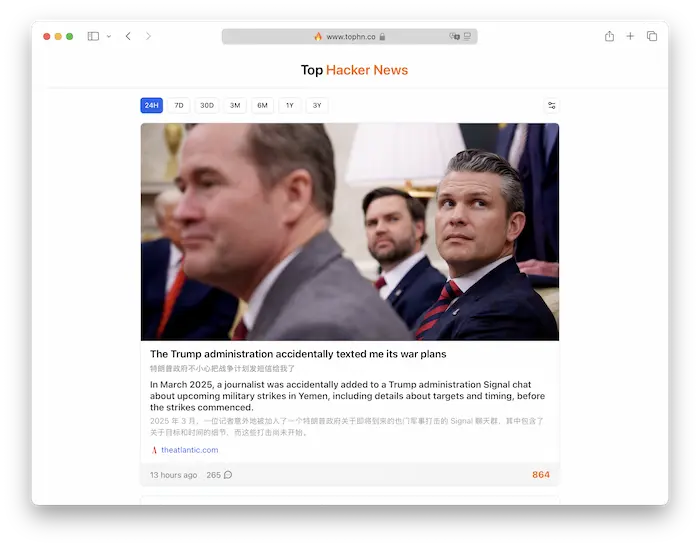
Task: Click the translate icon in address bar
Action: coord(454,37)
